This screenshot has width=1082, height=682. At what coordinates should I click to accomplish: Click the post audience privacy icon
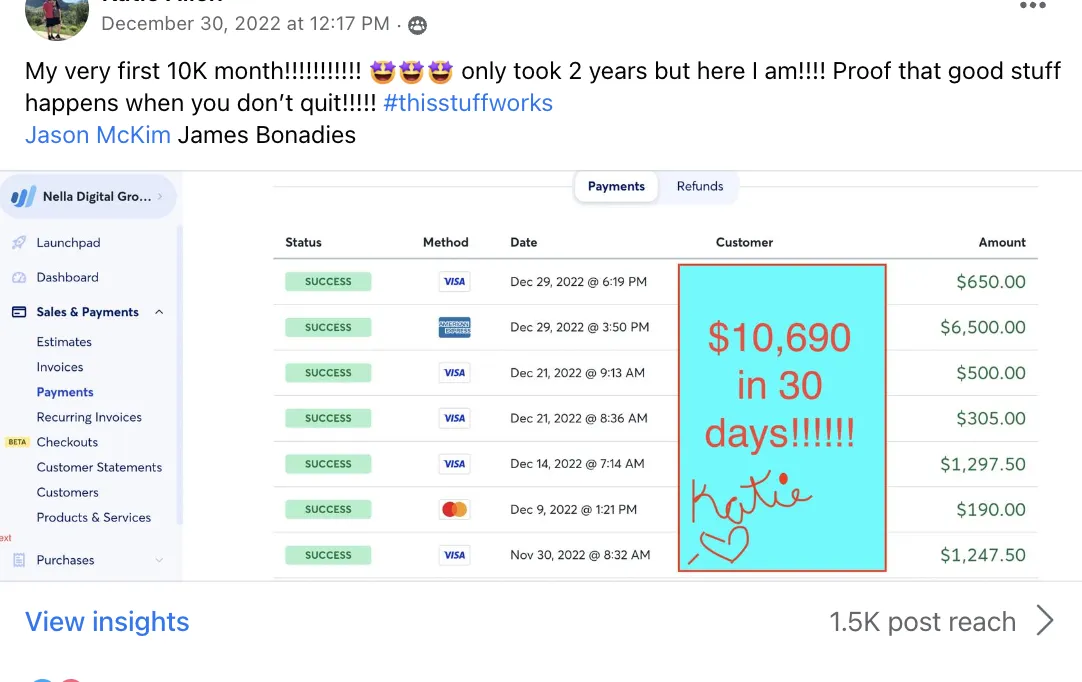pos(417,26)
